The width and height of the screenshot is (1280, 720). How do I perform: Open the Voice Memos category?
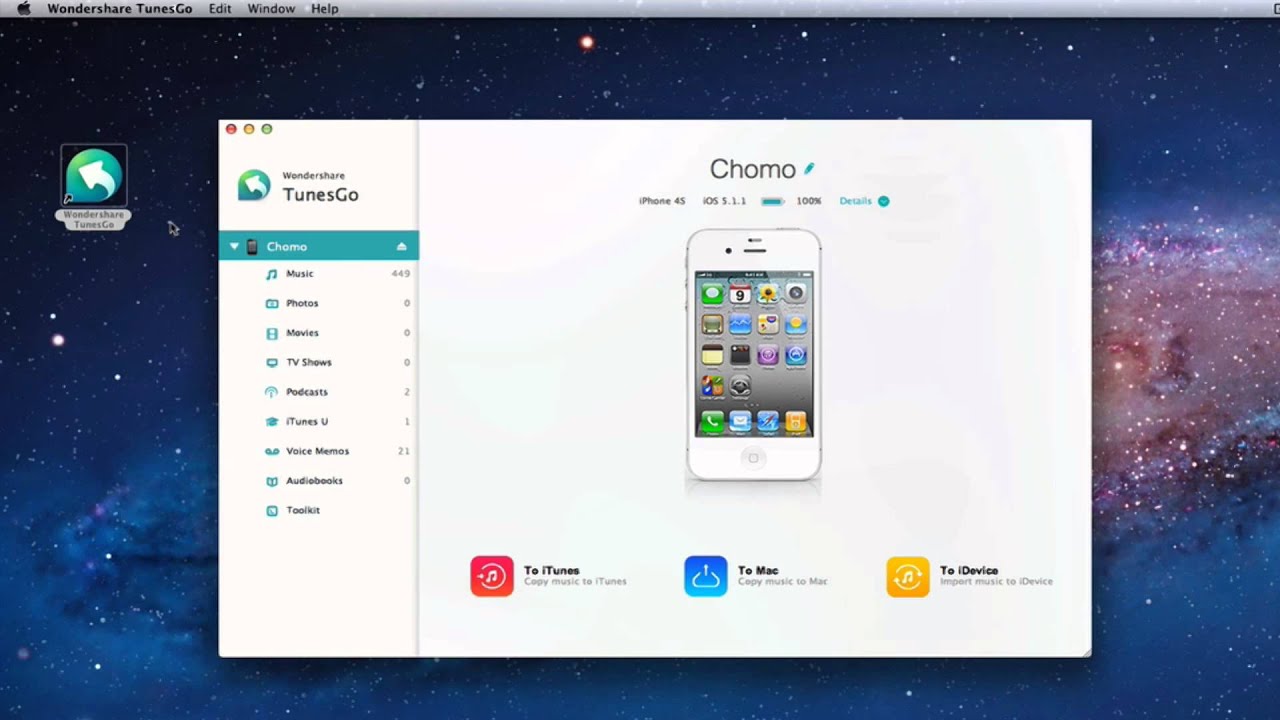[x=319, y=451]
